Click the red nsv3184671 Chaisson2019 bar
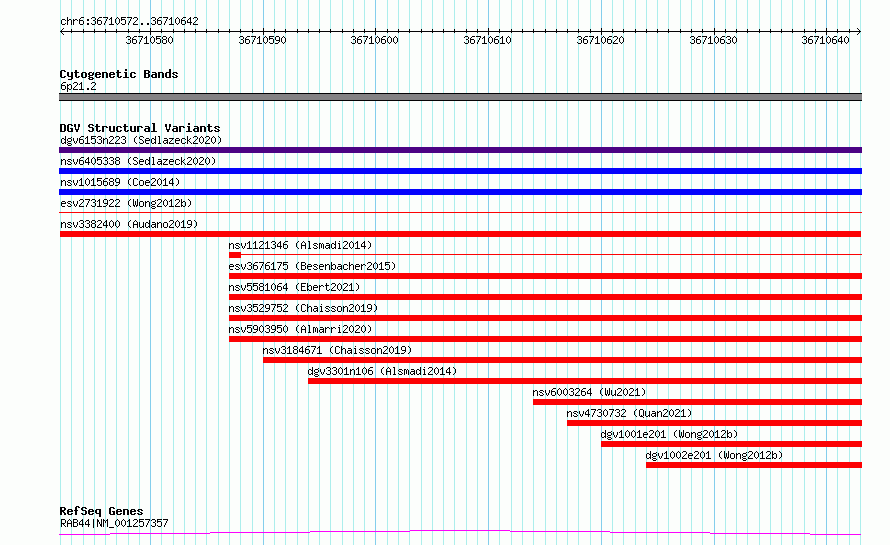 tap(562, 360)
